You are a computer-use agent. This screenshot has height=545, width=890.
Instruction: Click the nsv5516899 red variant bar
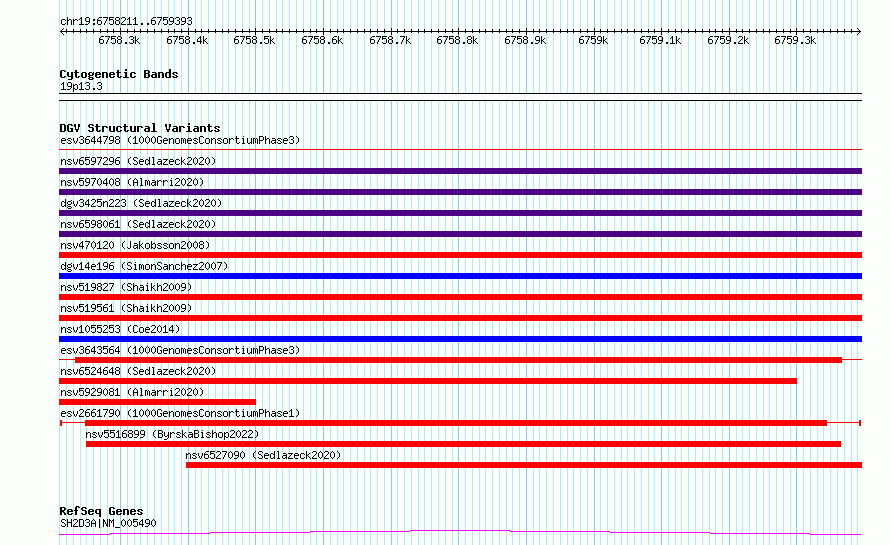(x=463, y=444)
